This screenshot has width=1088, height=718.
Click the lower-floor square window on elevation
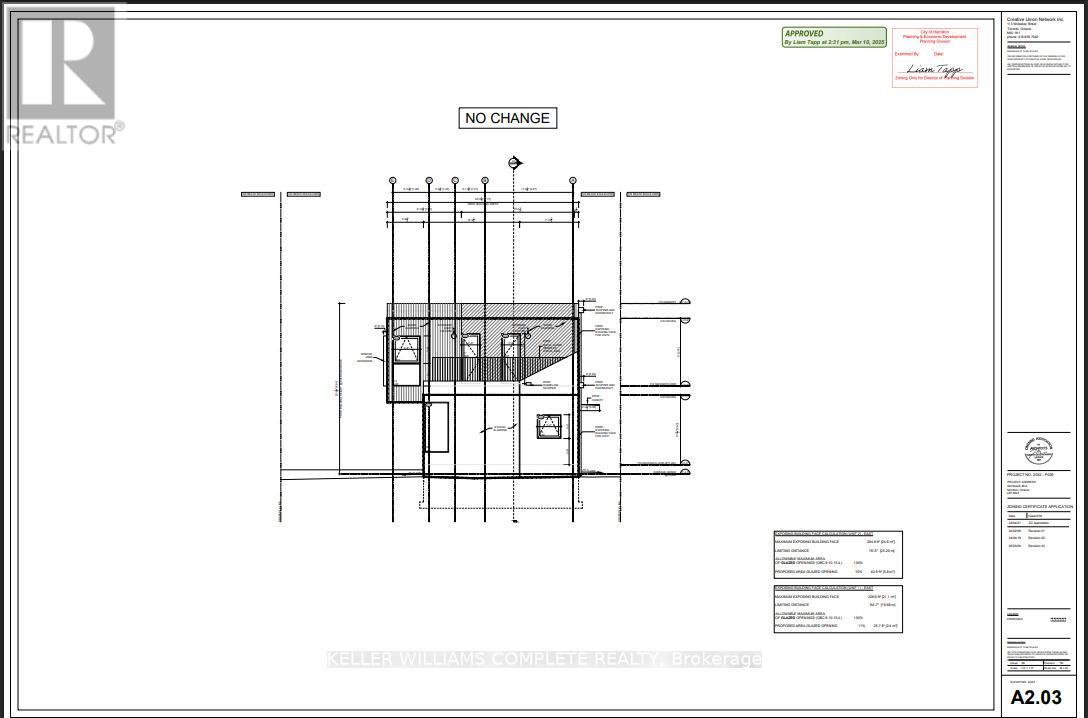(x=548, y=428)
